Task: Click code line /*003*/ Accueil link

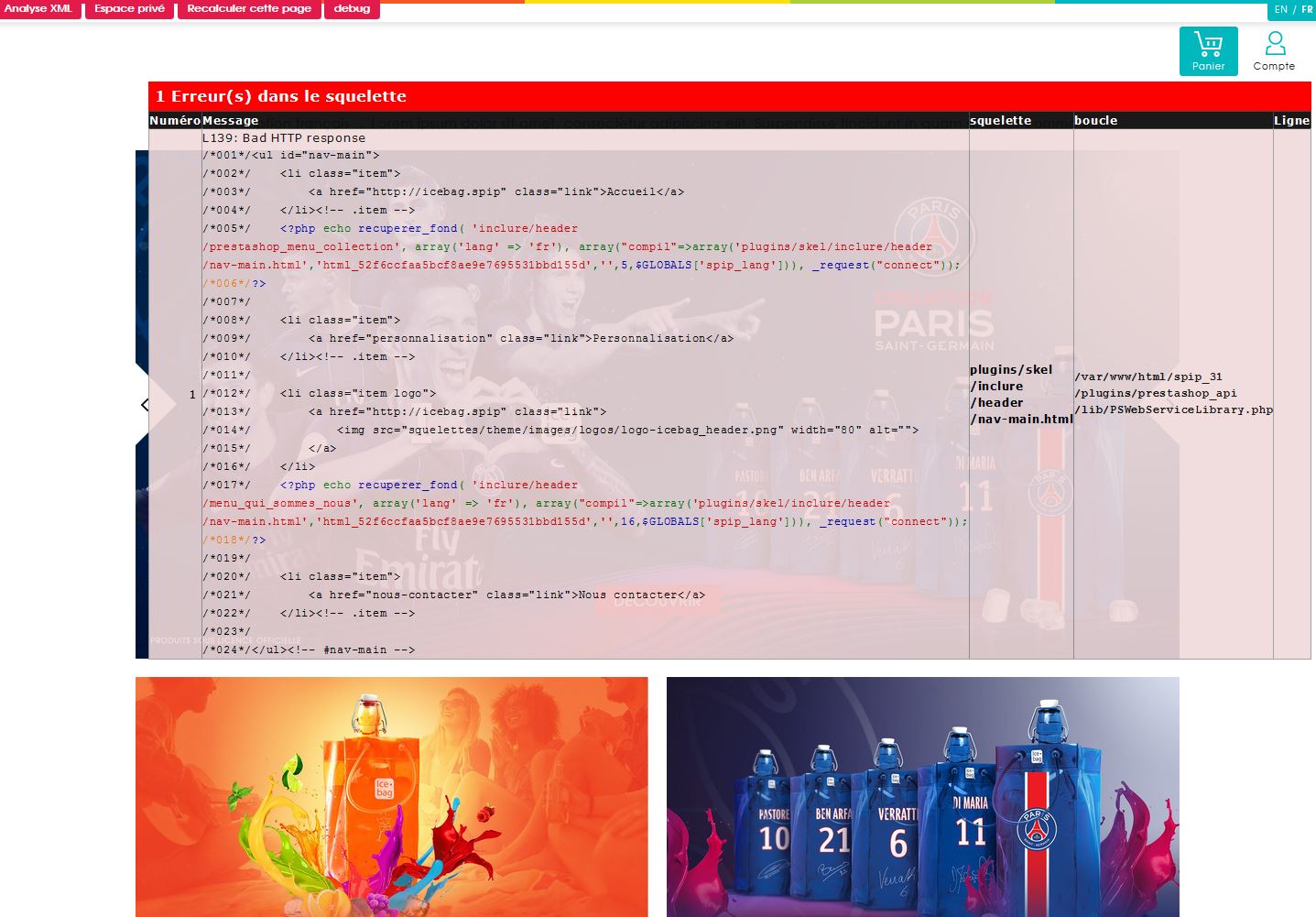Action: tap(443, 191)
